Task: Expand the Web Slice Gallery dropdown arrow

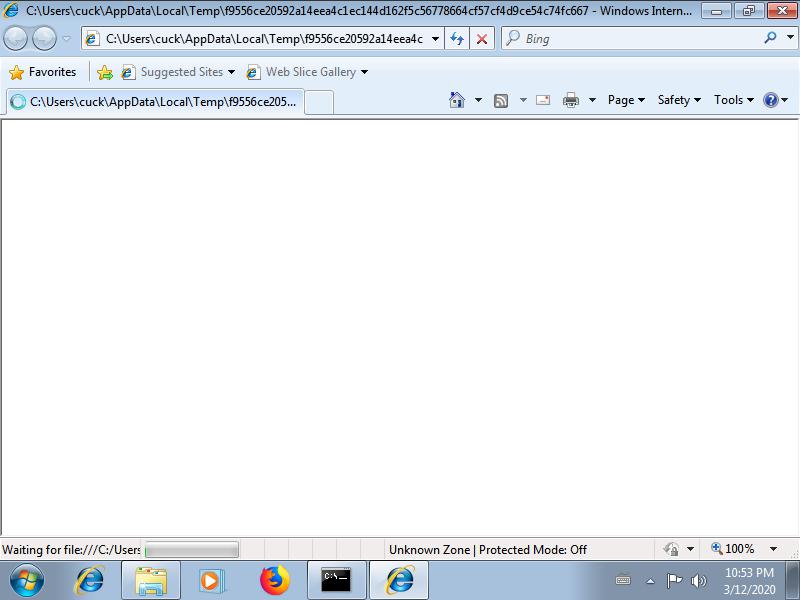Action: point(364,72)
